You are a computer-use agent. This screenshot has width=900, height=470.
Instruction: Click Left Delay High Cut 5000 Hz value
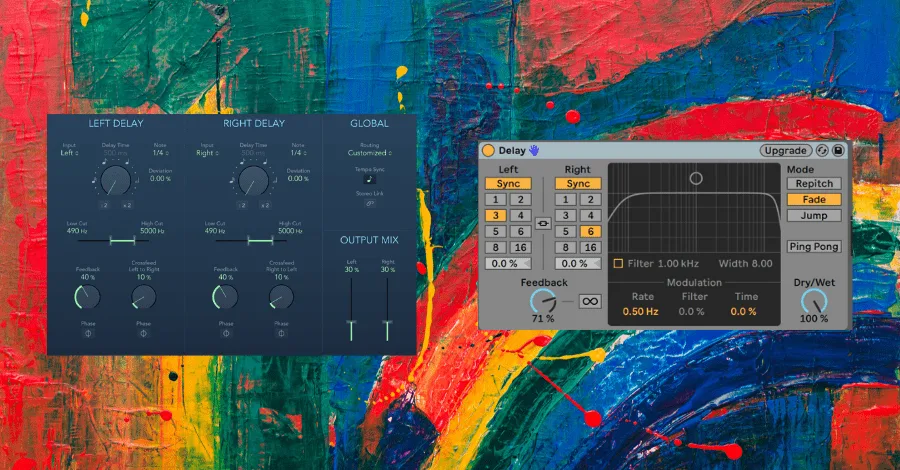pos(152,231)
